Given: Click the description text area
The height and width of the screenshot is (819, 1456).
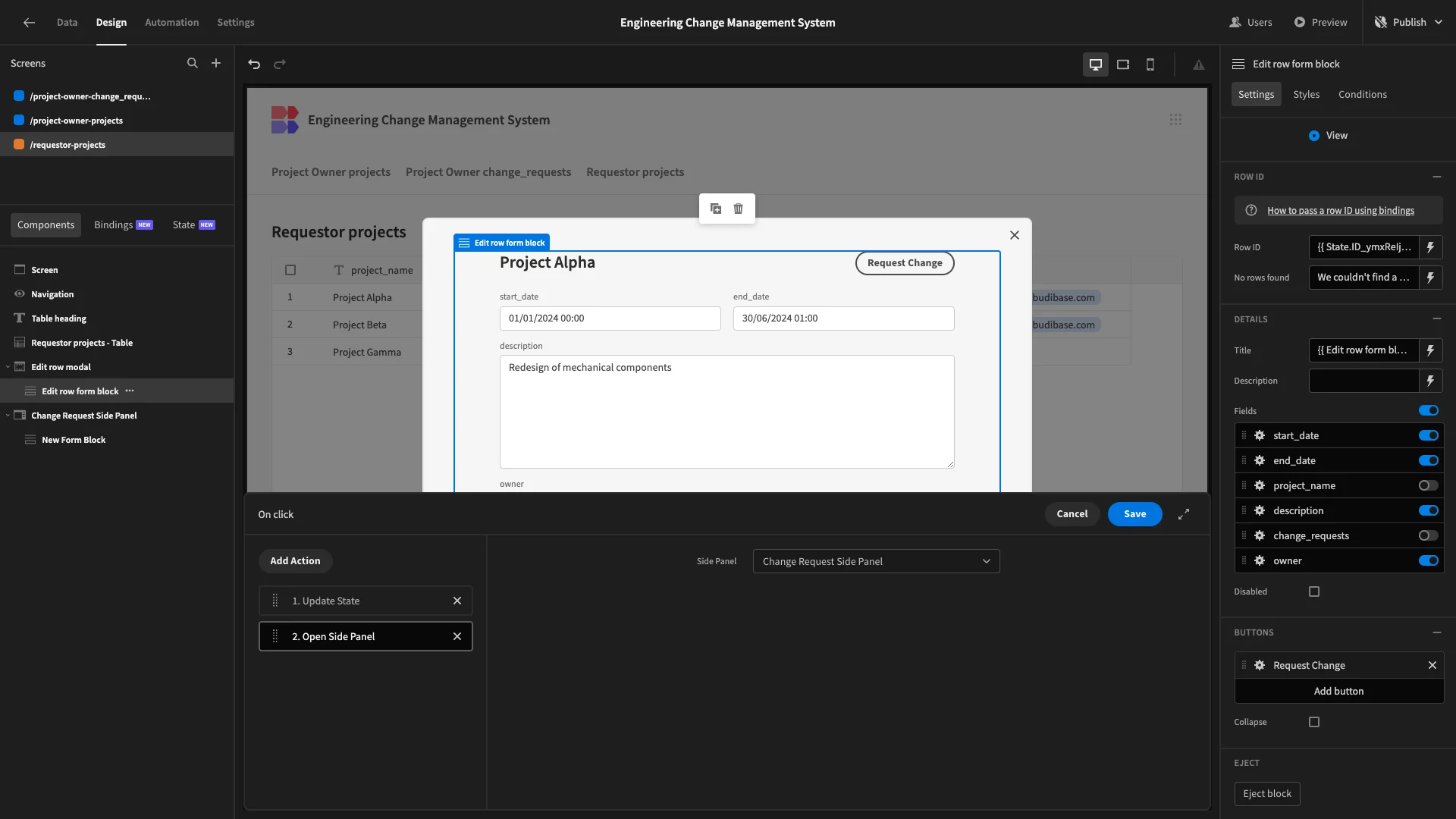Looking at the screenshot, I should tap(726, 412).
